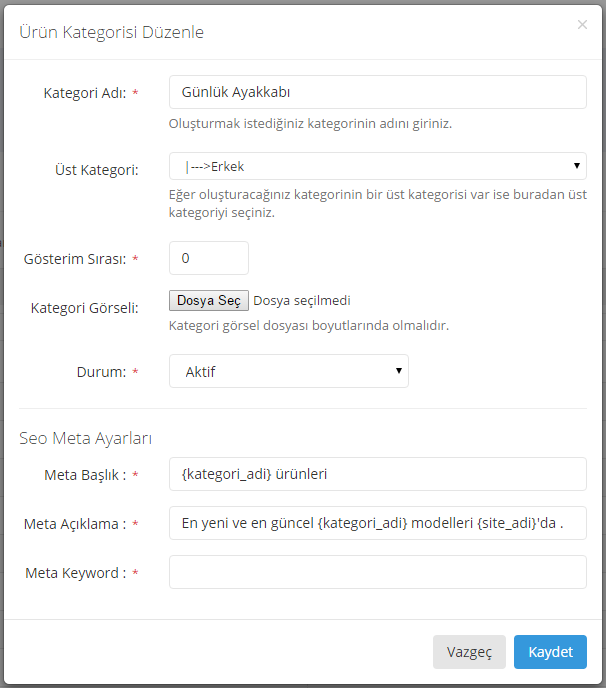Select the Meta Açıklama input box

pyautogui.click(x=377, y=522)
